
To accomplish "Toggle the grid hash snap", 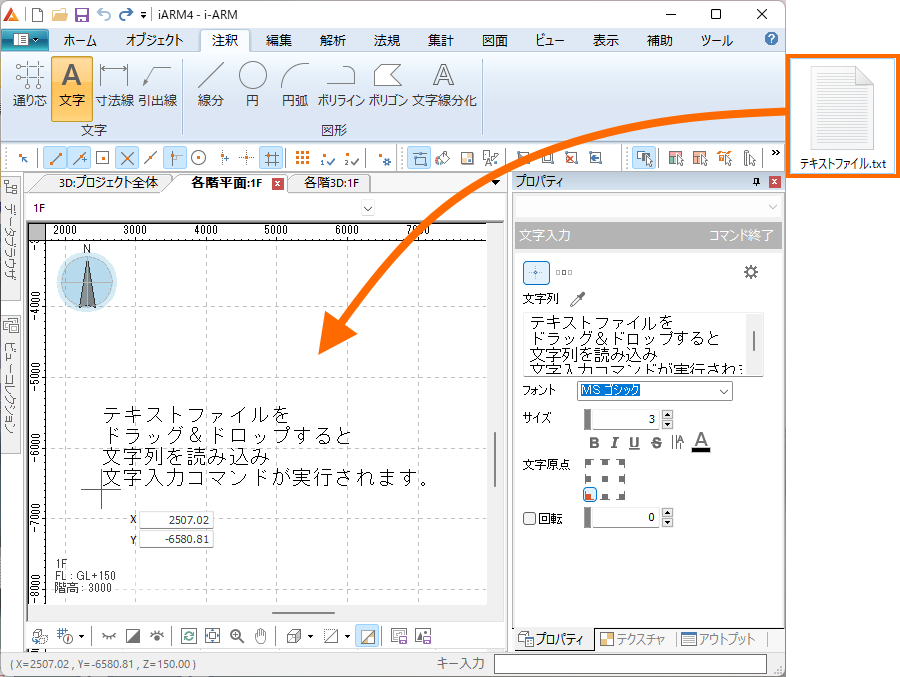I will pyautogui.click(x=271, y=158).
